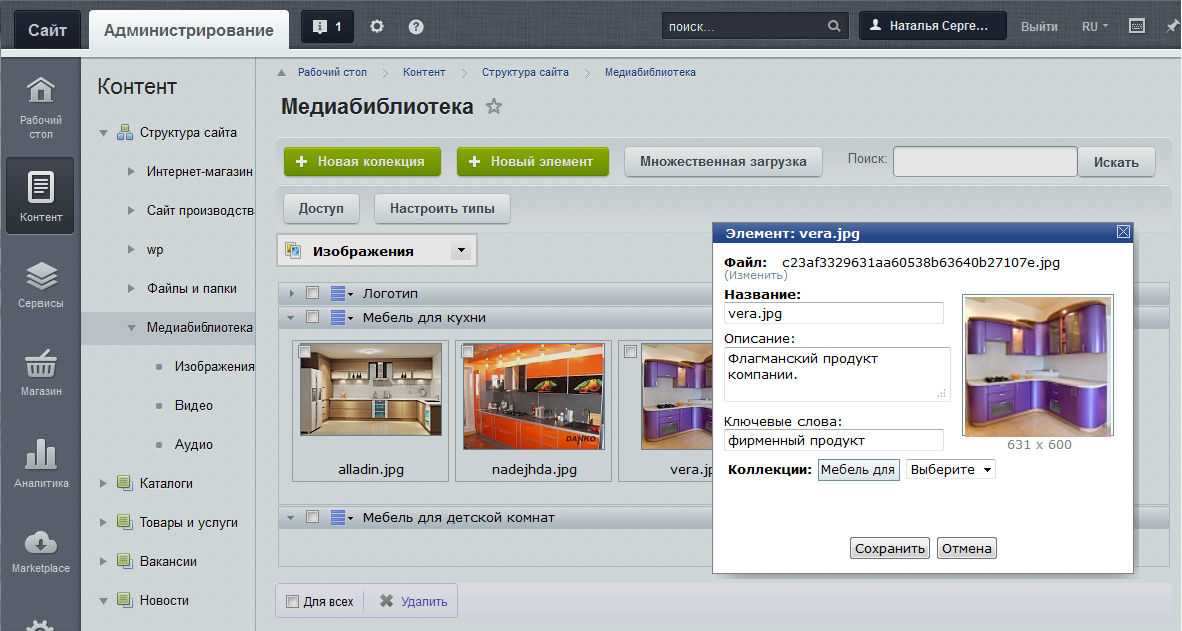Click the Ключевые слова input field
1182x631 pixels.
pyautogui.click(x=834, y=440)
